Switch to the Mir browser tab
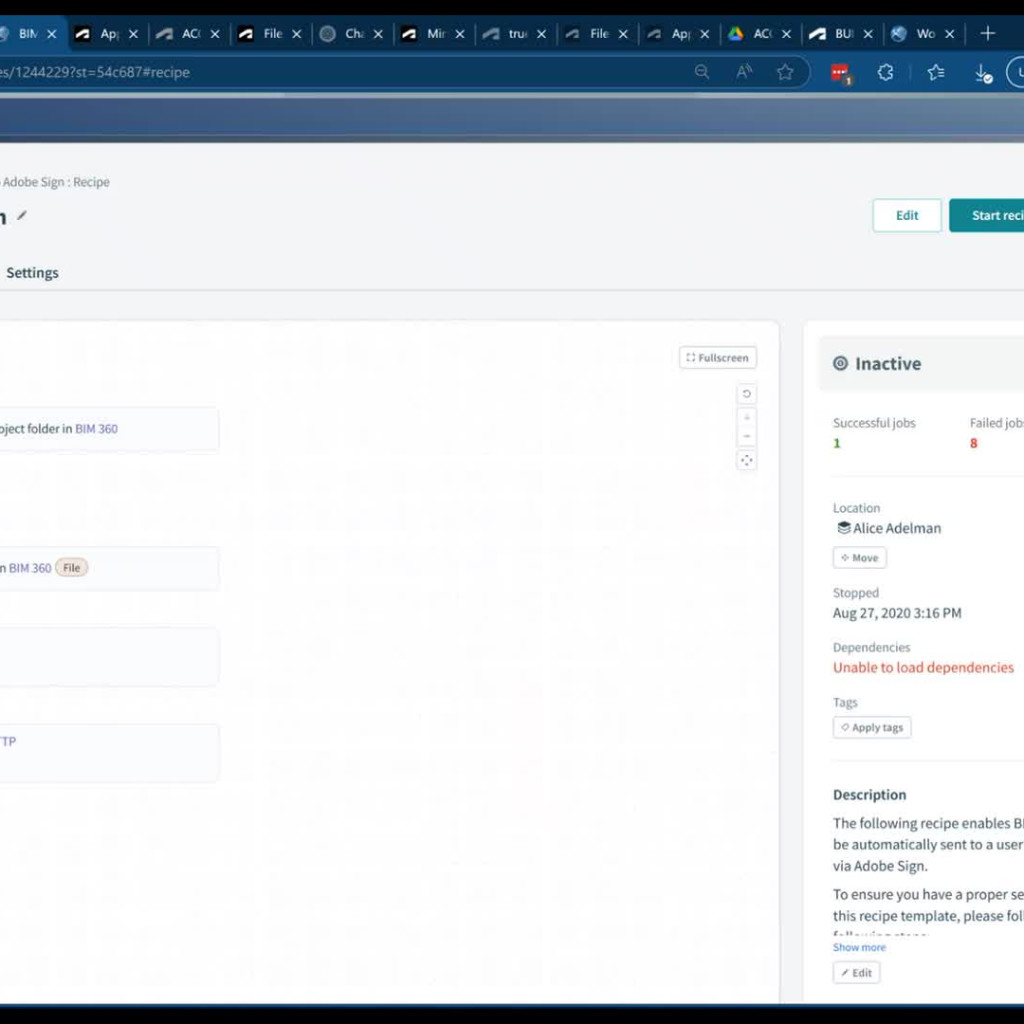Viewport: 1024px width, 1024px height. [434, 34]
